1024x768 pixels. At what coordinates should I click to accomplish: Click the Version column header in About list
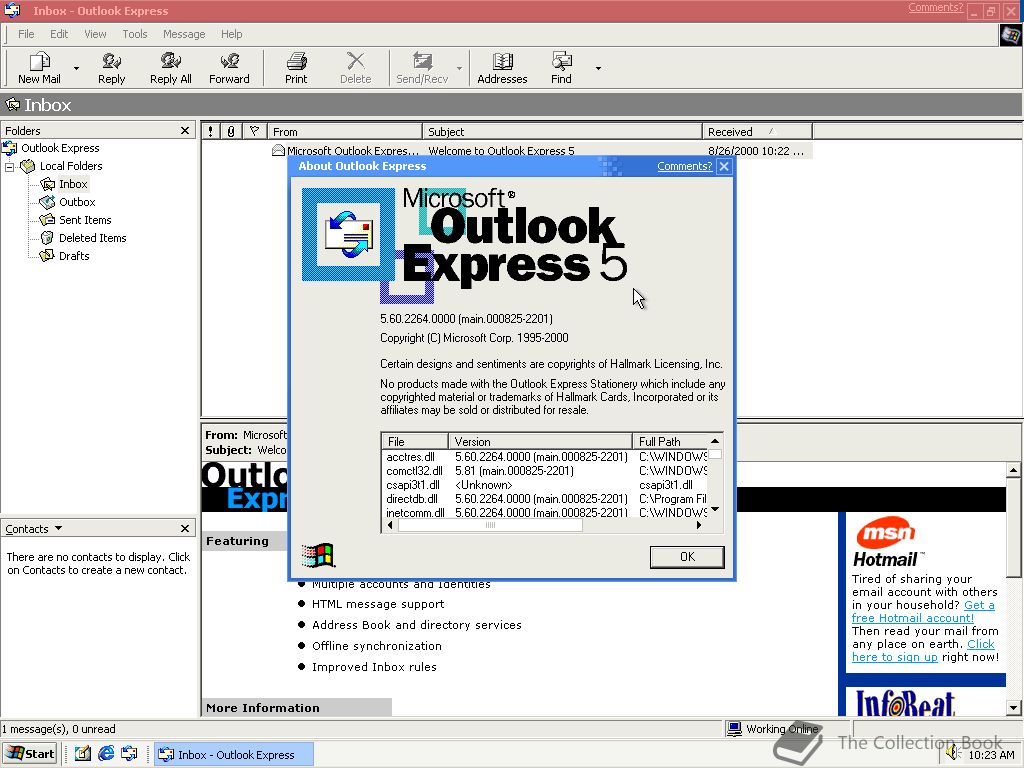coord(540,441)
